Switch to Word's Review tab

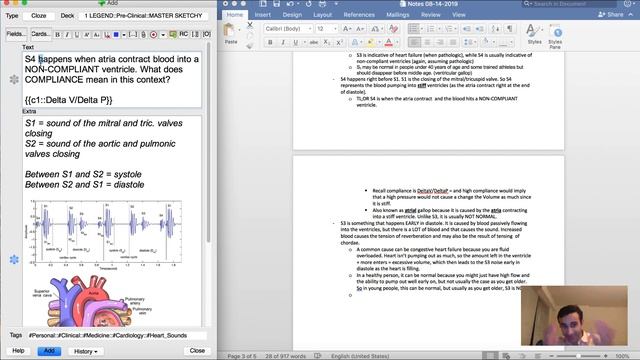coord(431,15)
